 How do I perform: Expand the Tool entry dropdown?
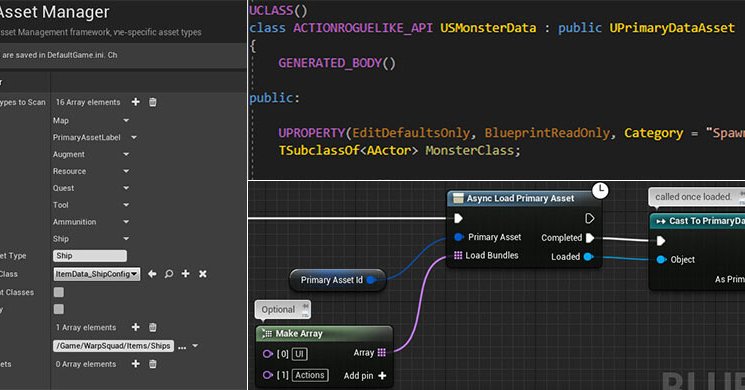tap(126, 205)
